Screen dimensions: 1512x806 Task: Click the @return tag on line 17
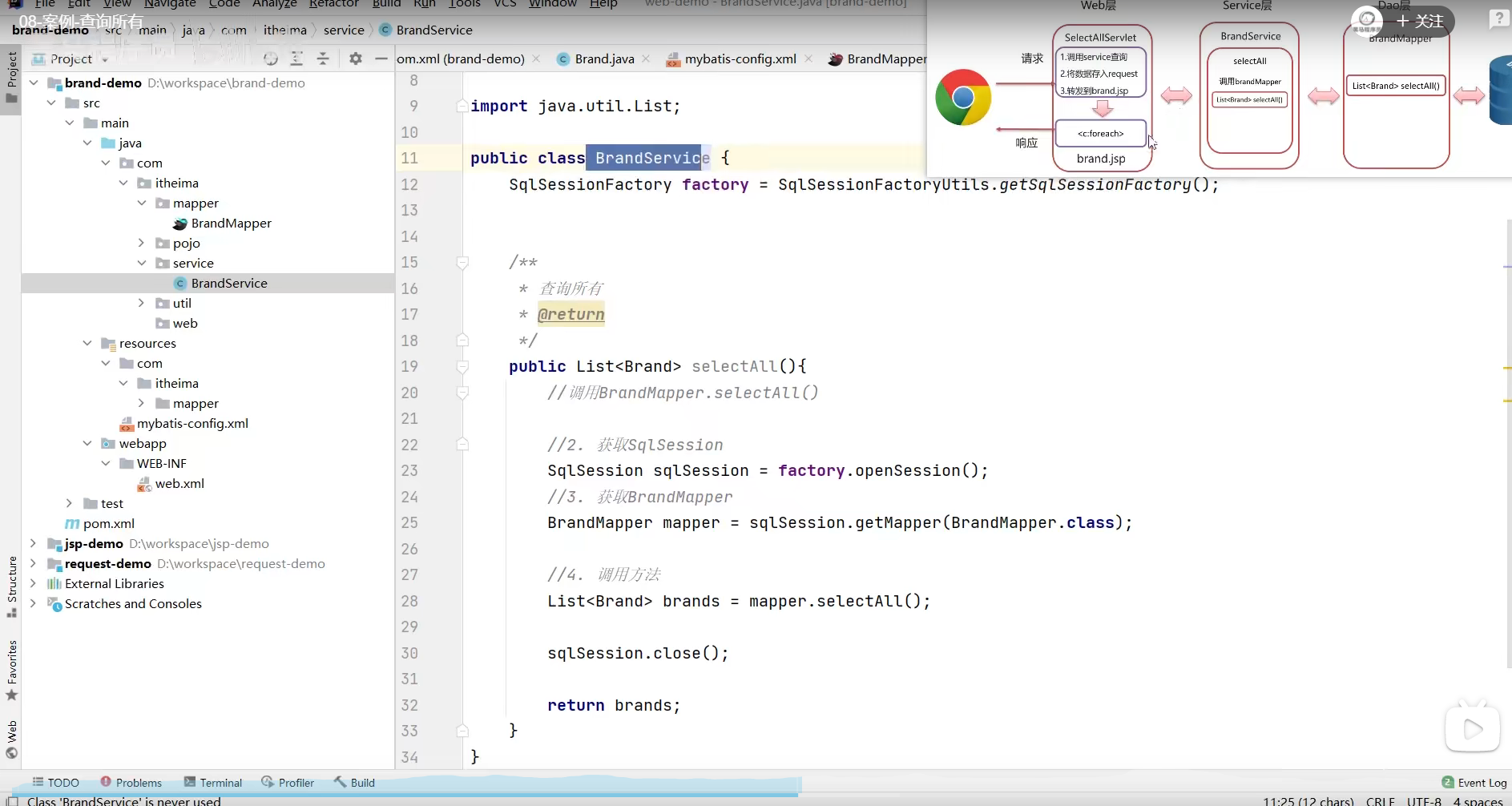click(x=571, y=314)
